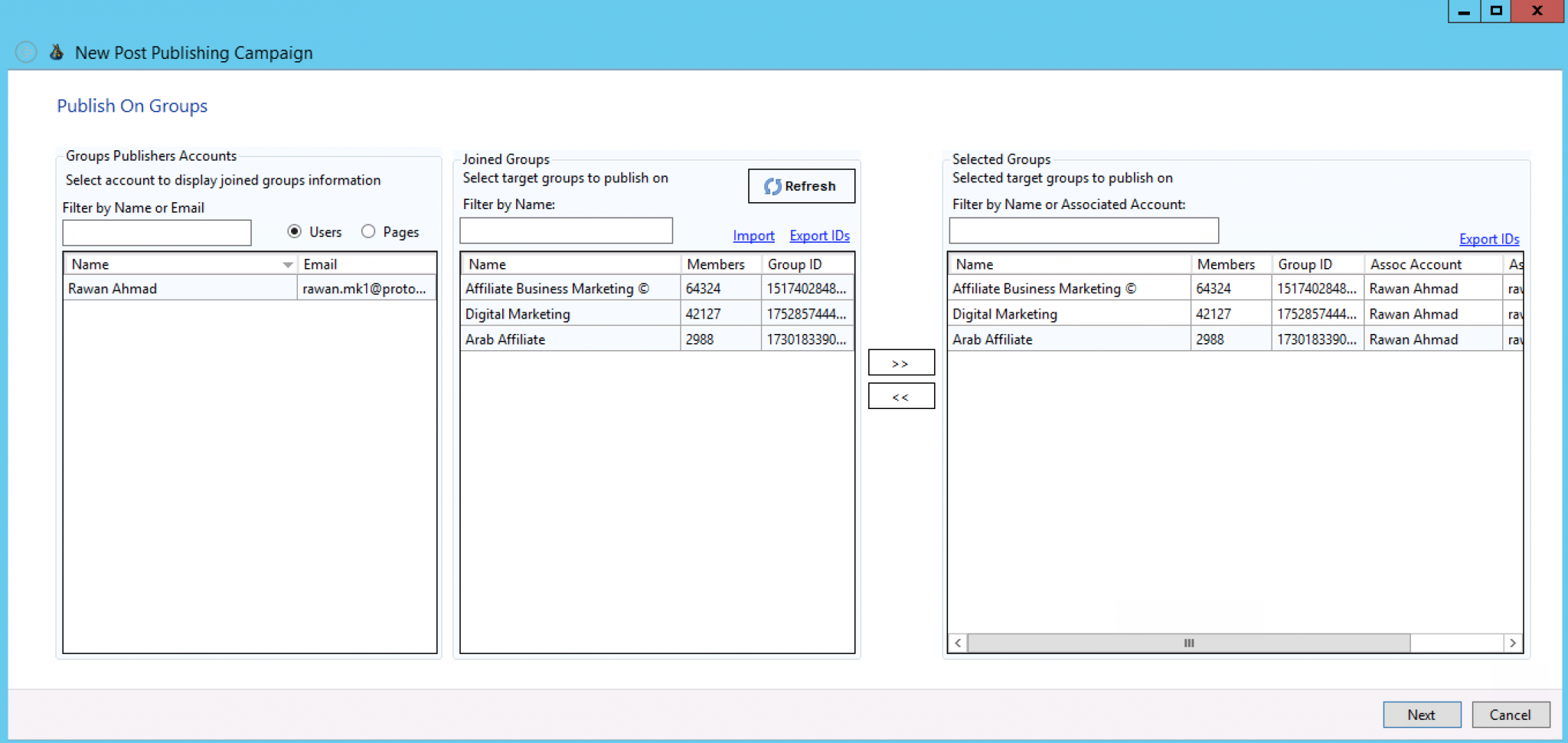Viewport: 1568px width, 743px height.
Task: Select the Pages radio button
Action: [x=368, y=231]
